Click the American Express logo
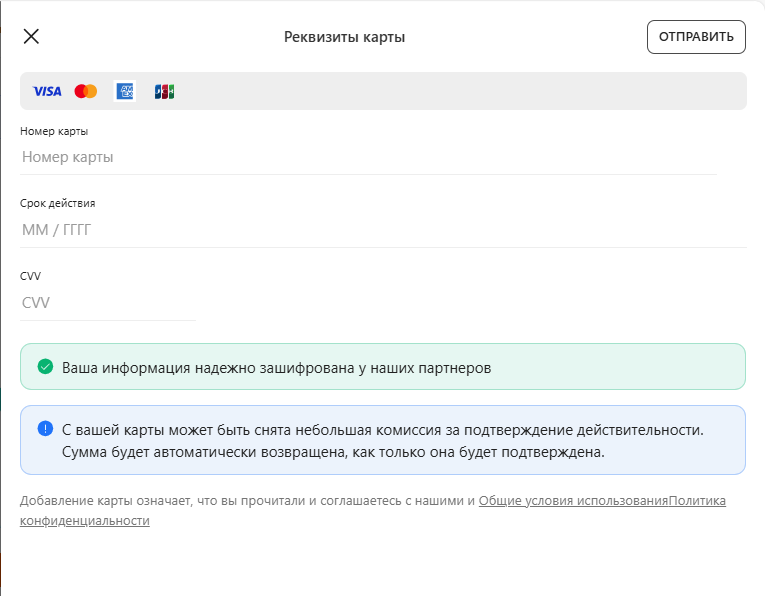This screenshot has width=765, height=596. (x=125, y=91)
